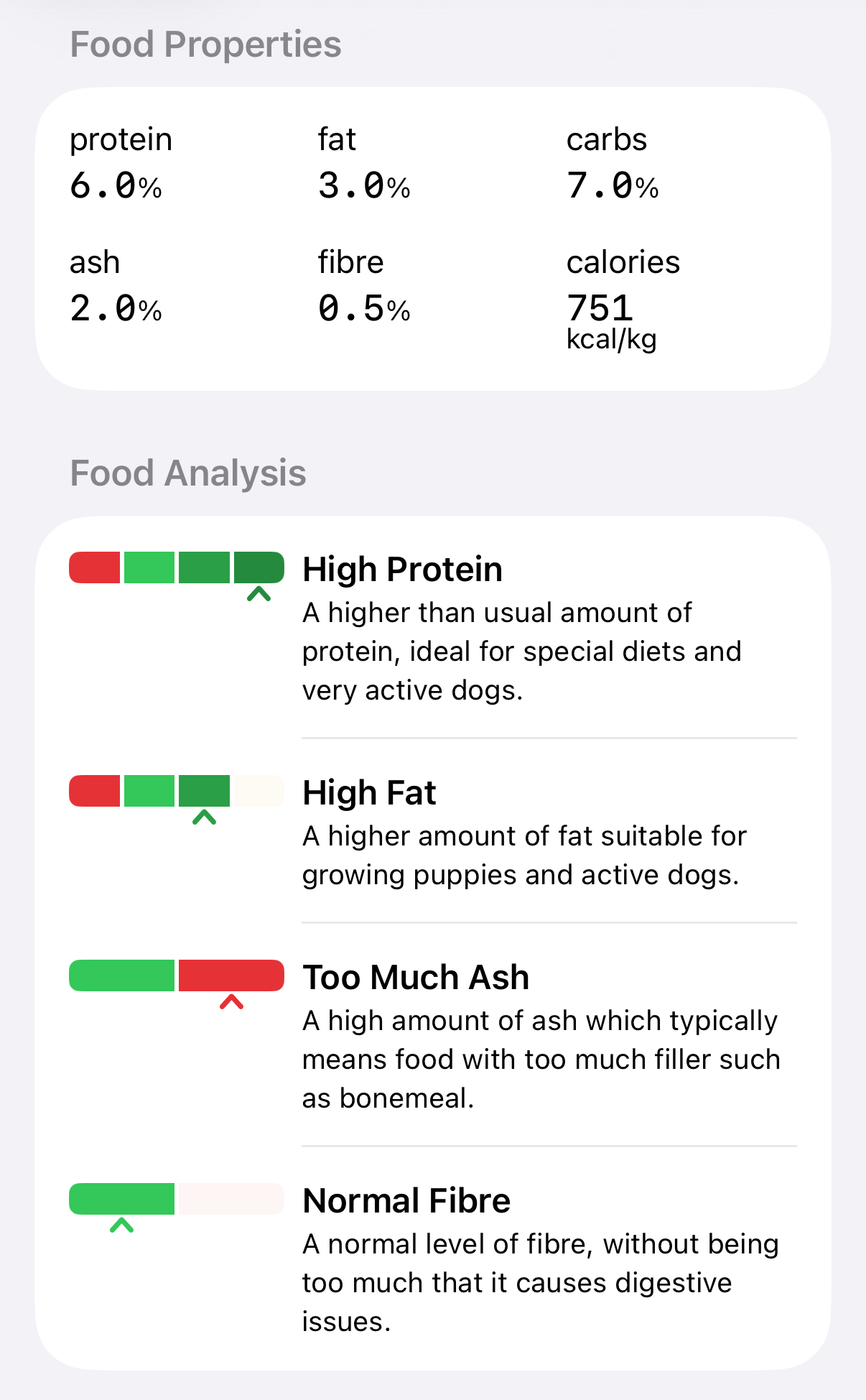866x1400 pixels.
Task: Tap the fat 3.0% value
Action: pos(364,186)
